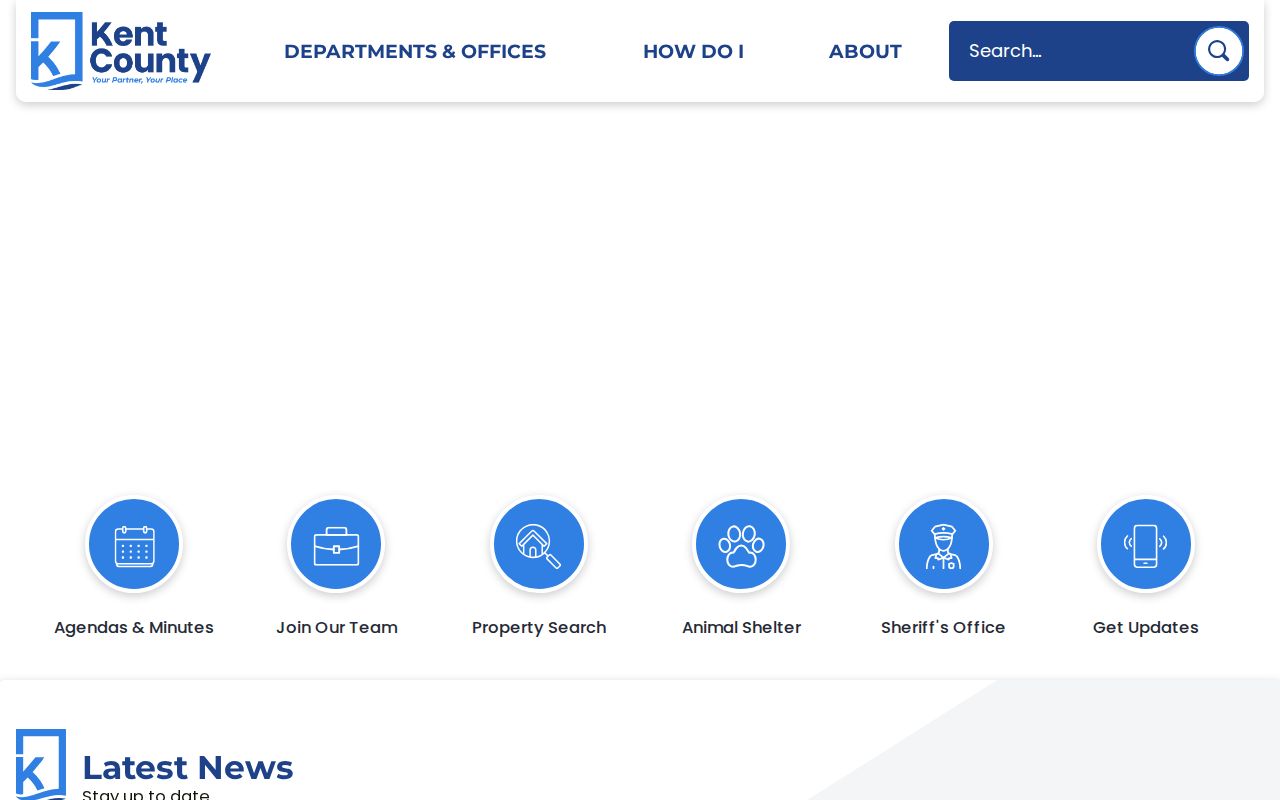
Task: Select the Animal Shelter paw icon
Action: point(741,545)
